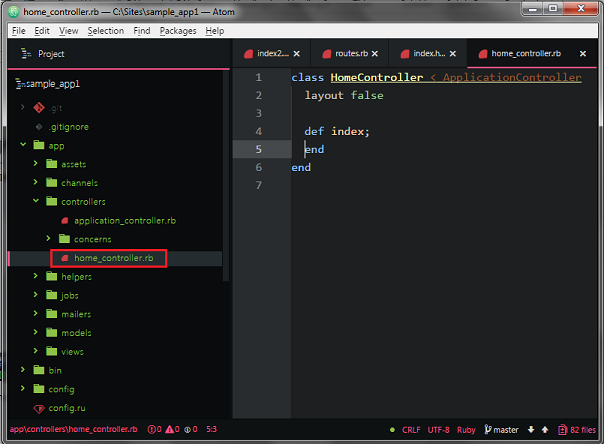Change the Ruby grammar selector
The width and height of the screenshot is (604, 444).
pyautogui.click(x=466, y=430)
